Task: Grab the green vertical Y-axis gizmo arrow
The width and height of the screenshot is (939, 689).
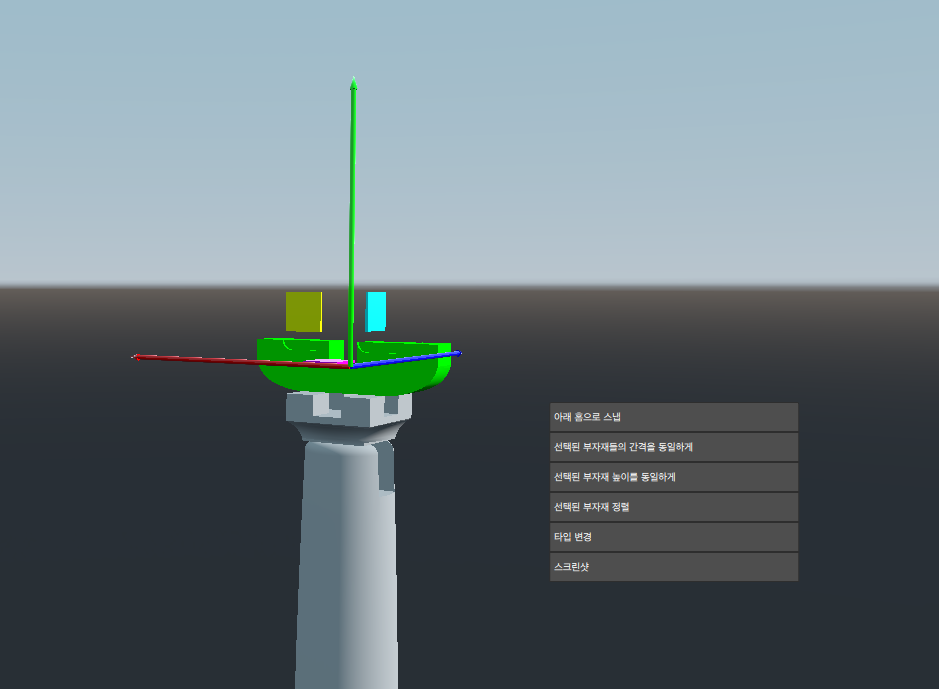Action: tap(351, 200)
